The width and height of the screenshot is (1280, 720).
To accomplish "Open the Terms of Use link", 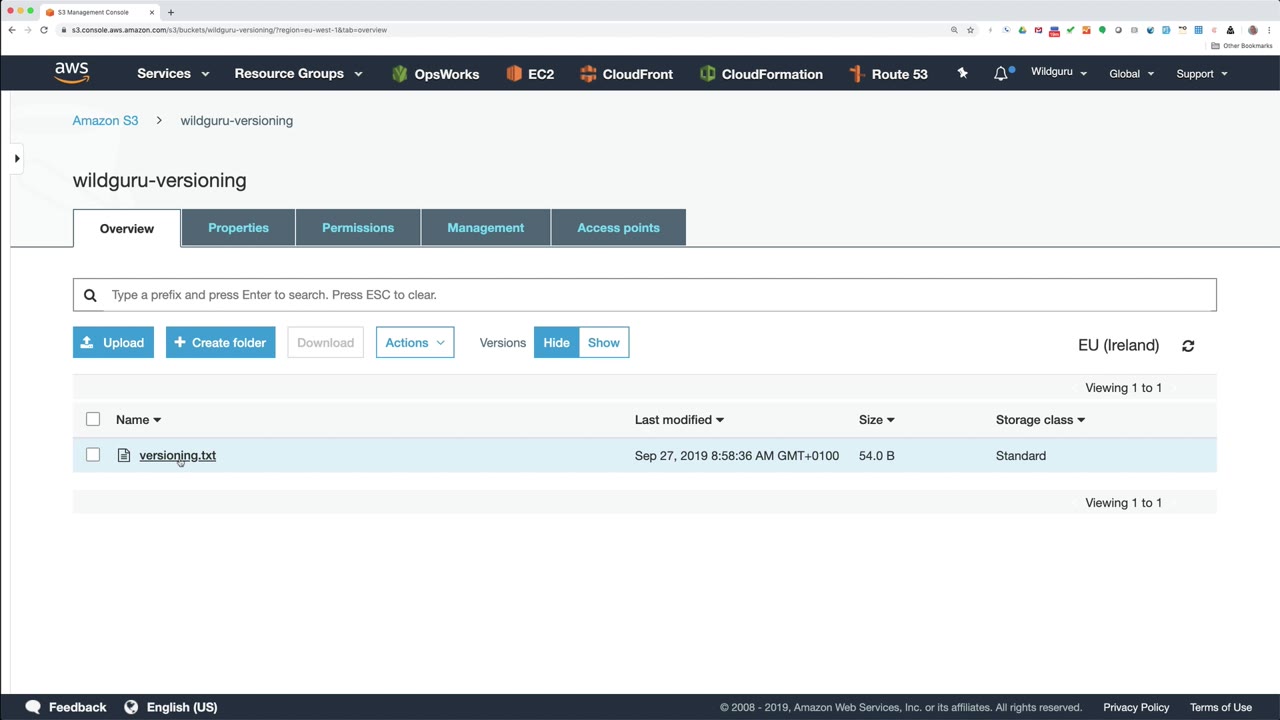I will coord(1221,708).
